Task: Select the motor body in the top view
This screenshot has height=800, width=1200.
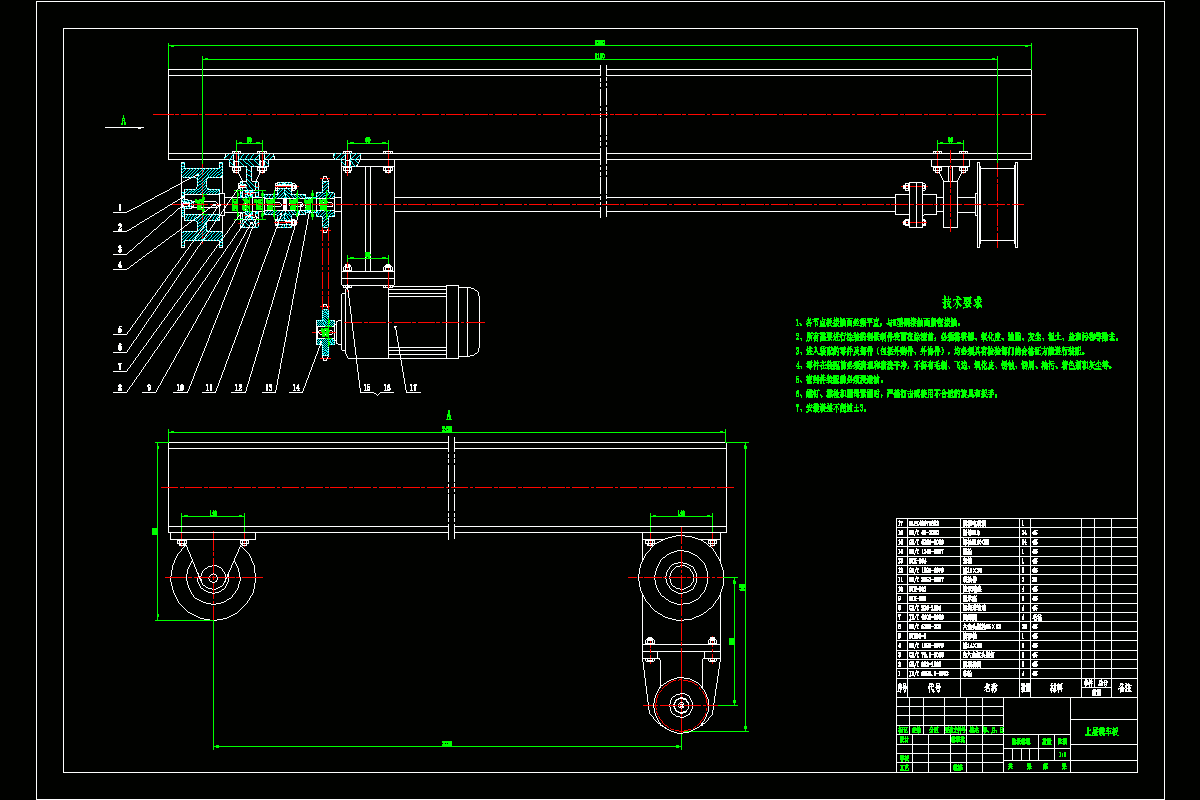Action: [x=409, y=322]
